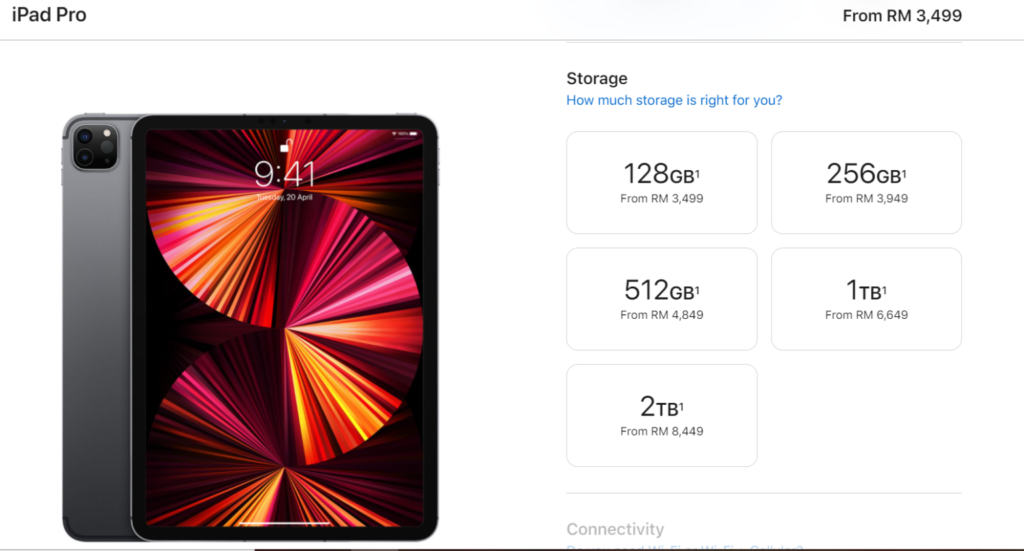
Task: Choose the 2TB storage option
Action: [x=662, y=415]
